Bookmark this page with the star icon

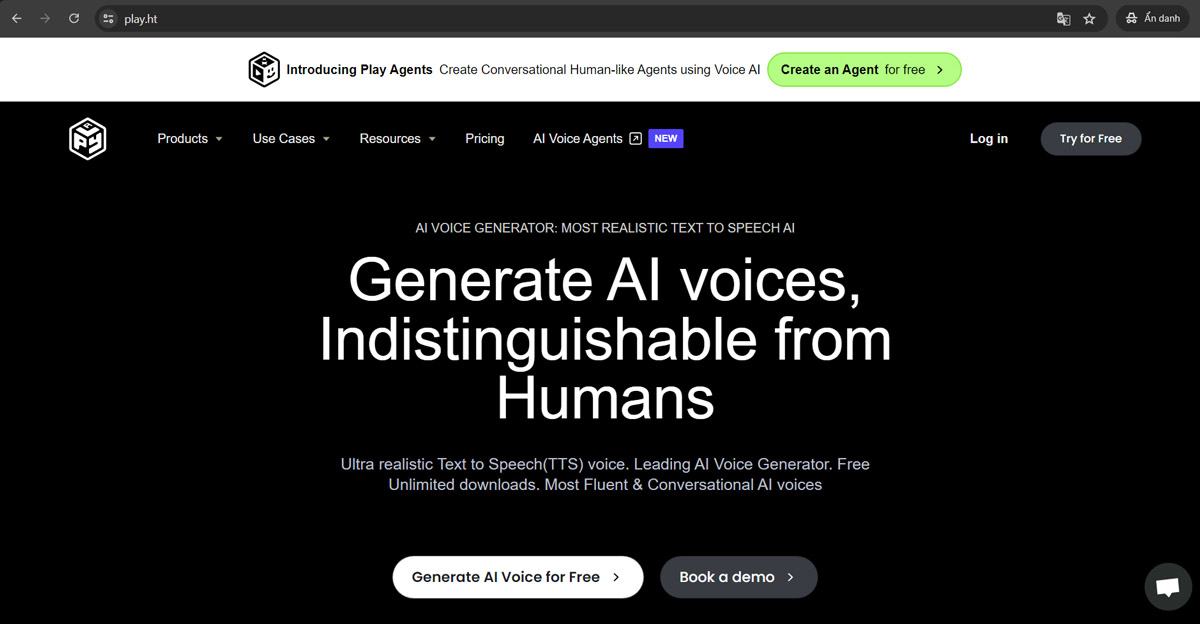(1090, 18)
